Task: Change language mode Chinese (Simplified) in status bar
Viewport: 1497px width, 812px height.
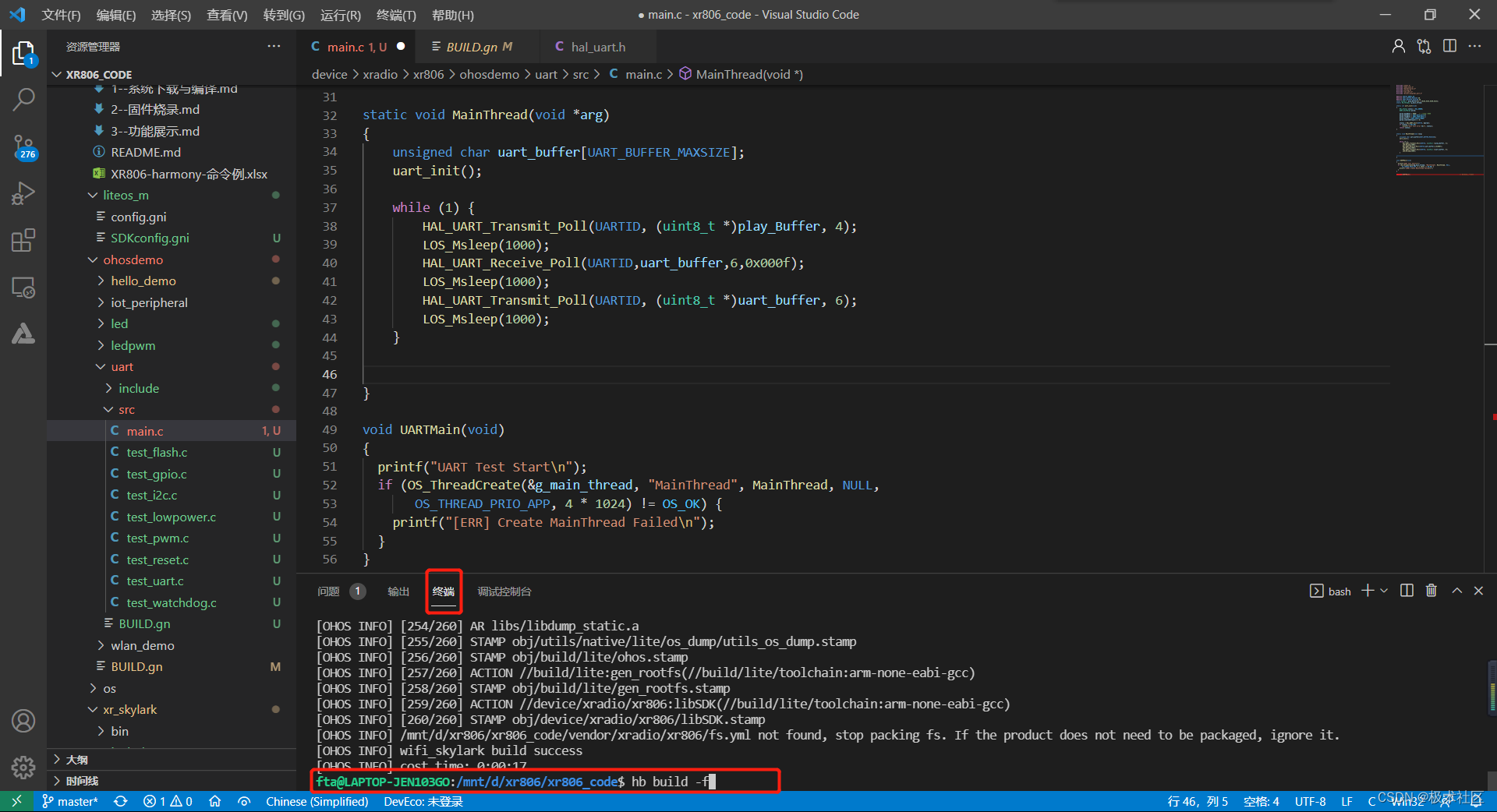Action: click(317, 801)
